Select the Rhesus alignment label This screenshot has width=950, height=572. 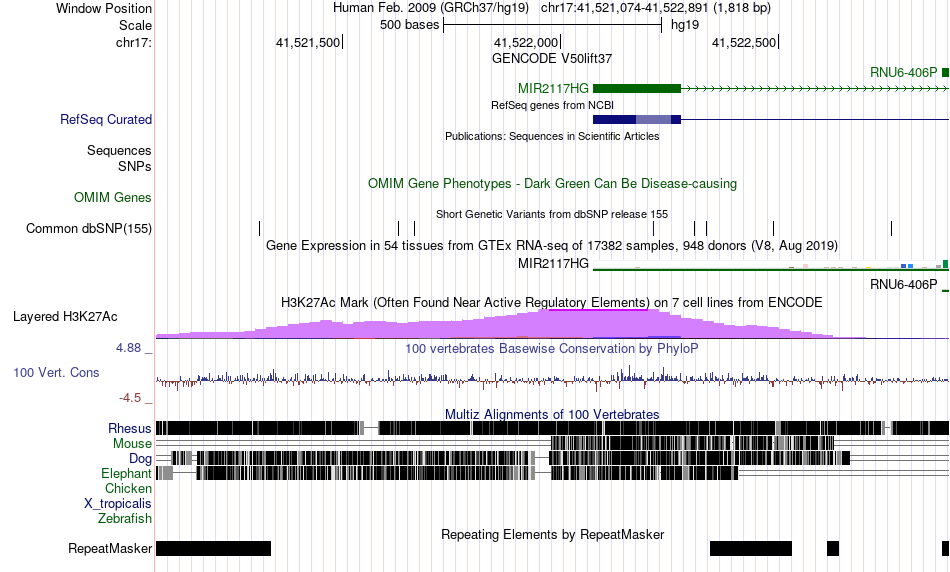click(x=130, y=429)
